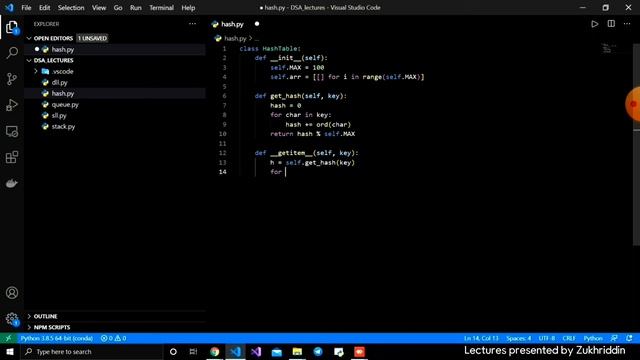The height and width of the screenshot is (360, 640).
Task: Expand the Outline section
Action: coord(29,316)
